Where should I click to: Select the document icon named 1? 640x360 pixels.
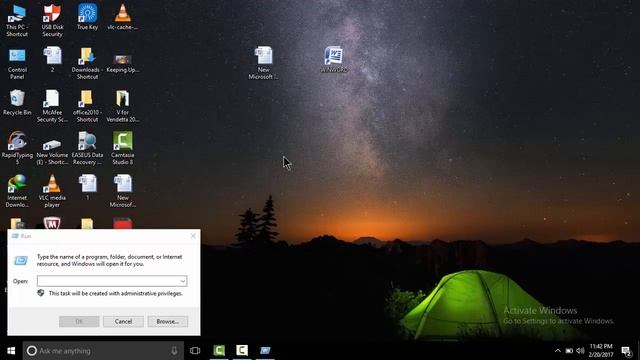coord(87,188)
